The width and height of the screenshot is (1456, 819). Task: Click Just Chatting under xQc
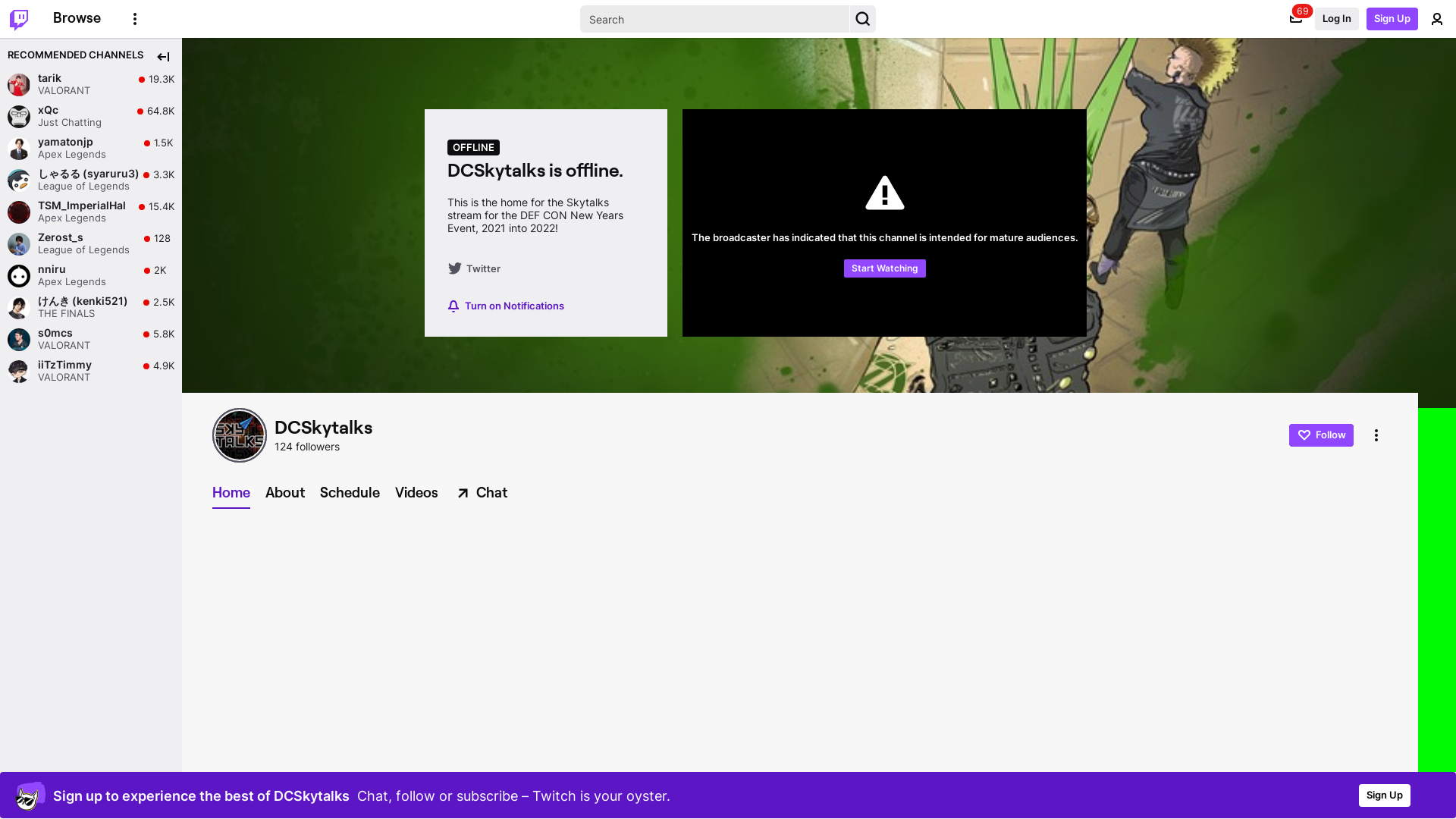tap(70, 122)
